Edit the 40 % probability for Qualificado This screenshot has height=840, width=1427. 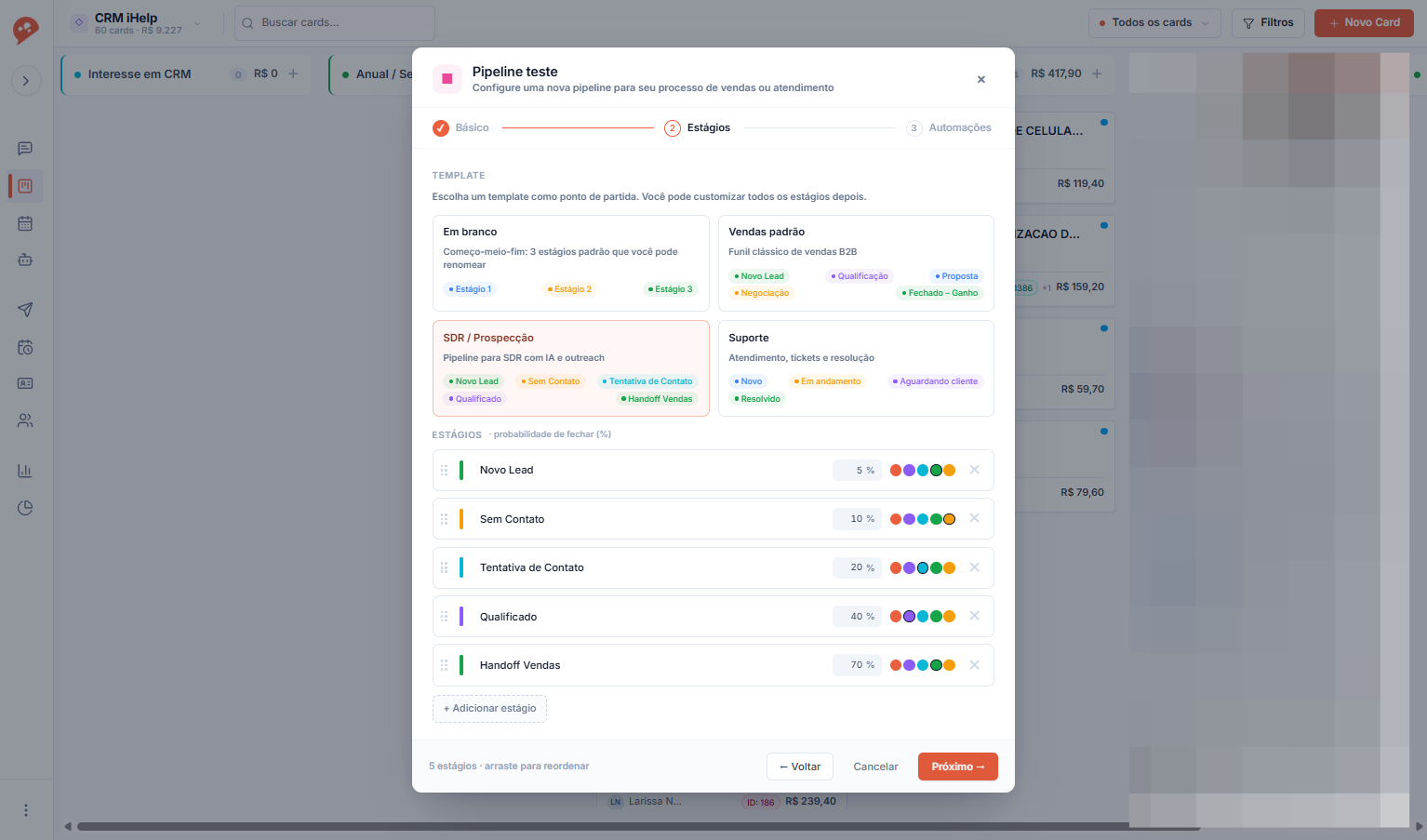(857, 617)
